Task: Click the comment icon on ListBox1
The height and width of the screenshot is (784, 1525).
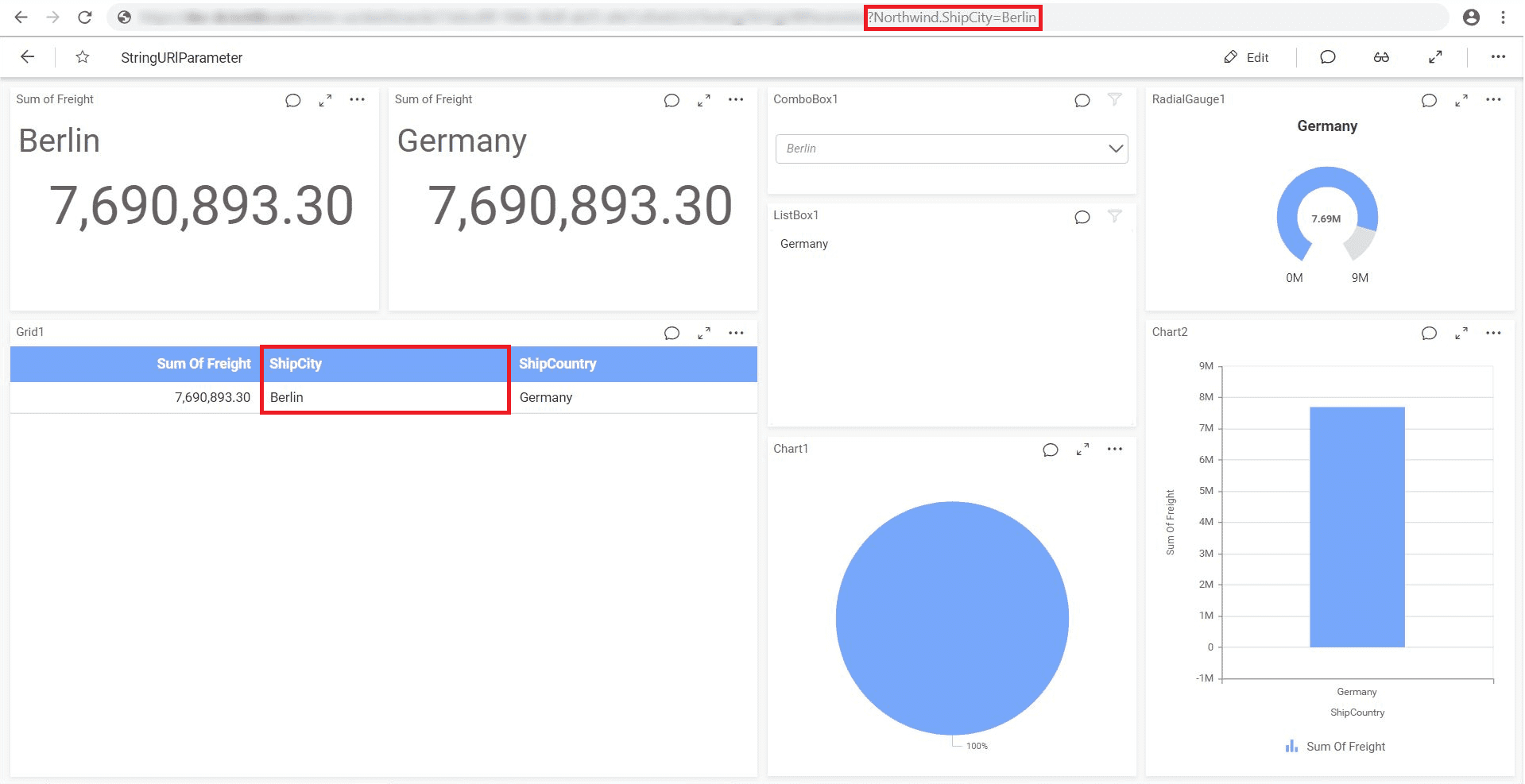Action: 1082,216
